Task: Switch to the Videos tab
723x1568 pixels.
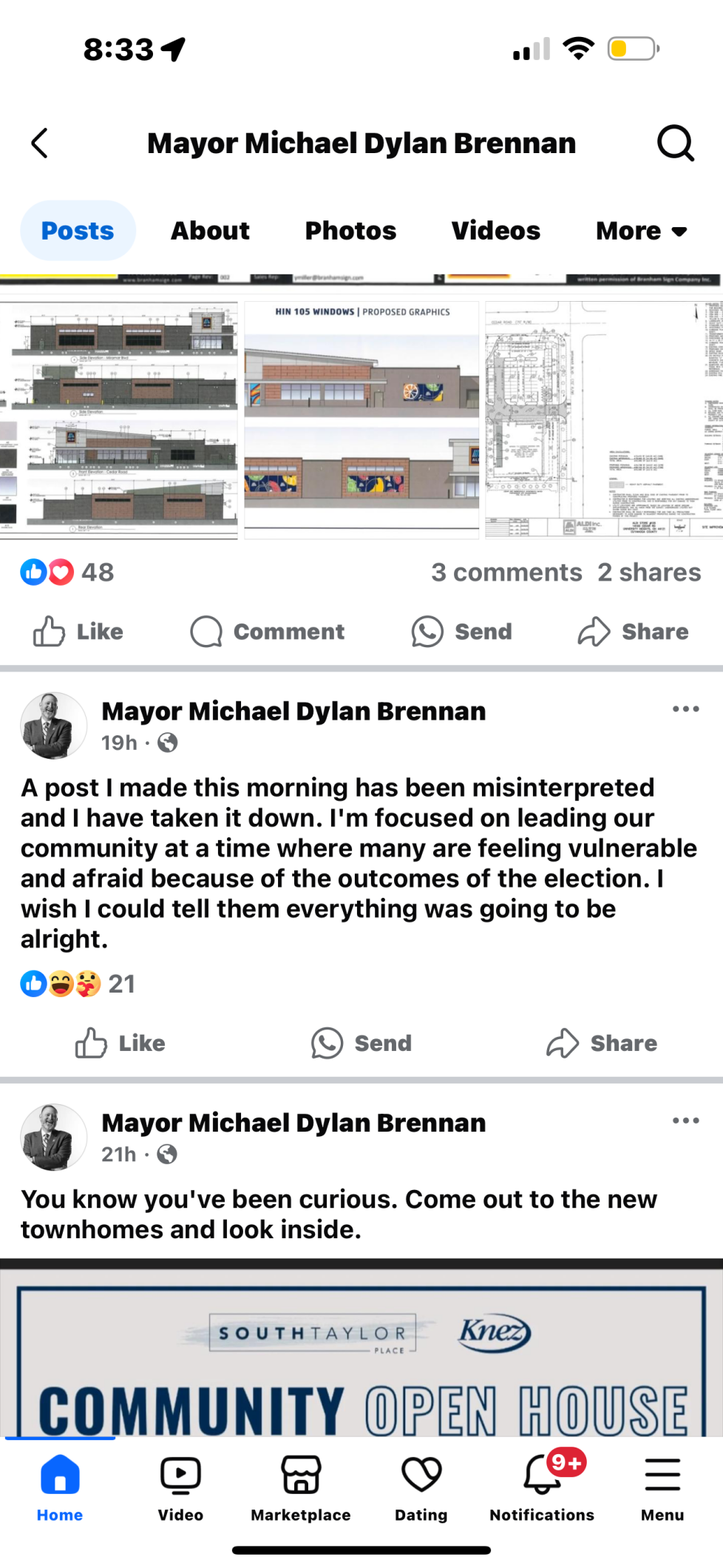Action: point(495,231)
